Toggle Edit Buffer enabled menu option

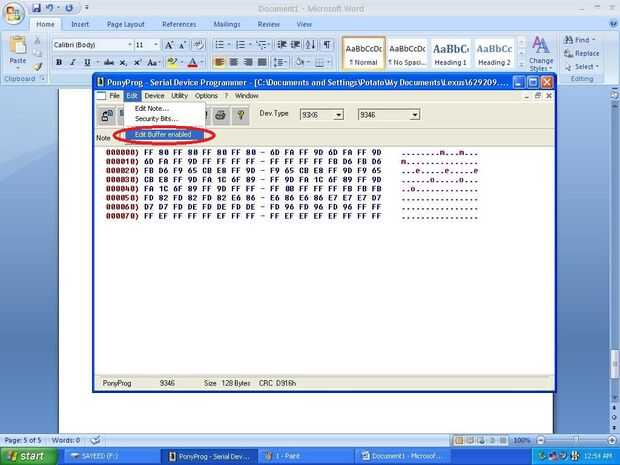tap(163, 134)
